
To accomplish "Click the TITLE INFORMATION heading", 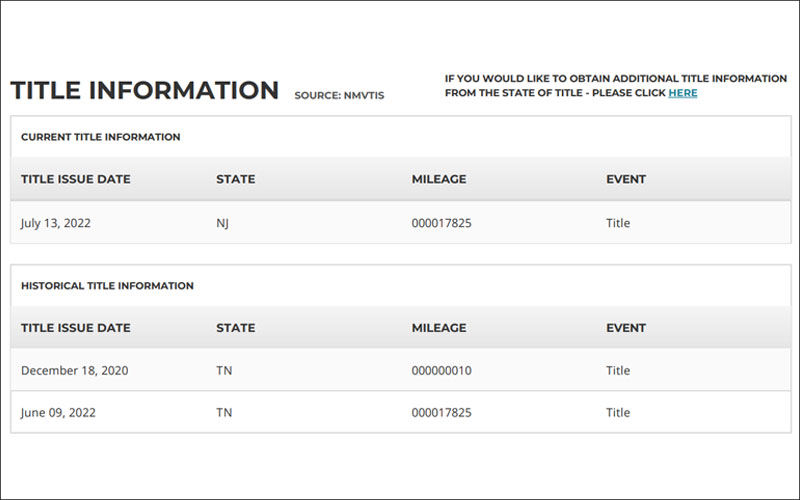I will point(144,90).
